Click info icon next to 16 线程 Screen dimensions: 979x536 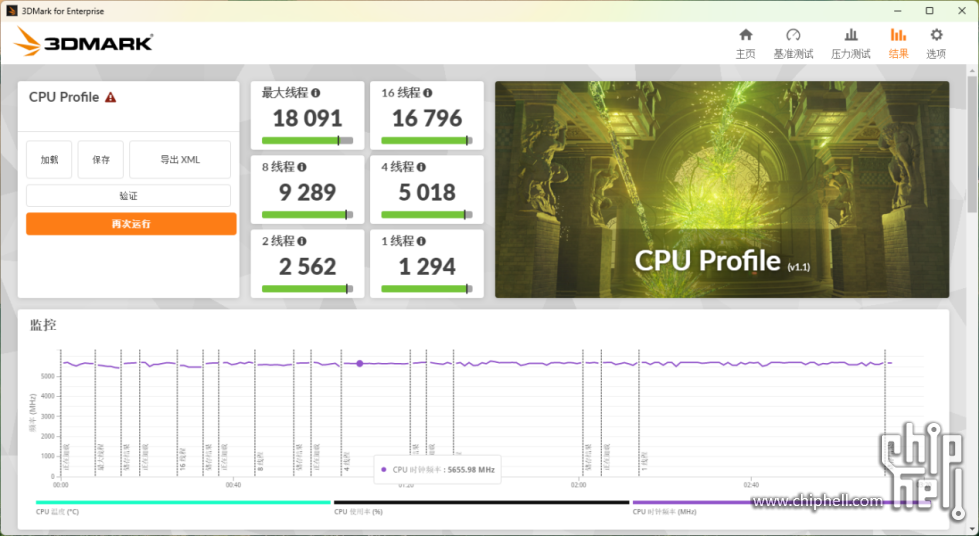[x=429, y=93]
